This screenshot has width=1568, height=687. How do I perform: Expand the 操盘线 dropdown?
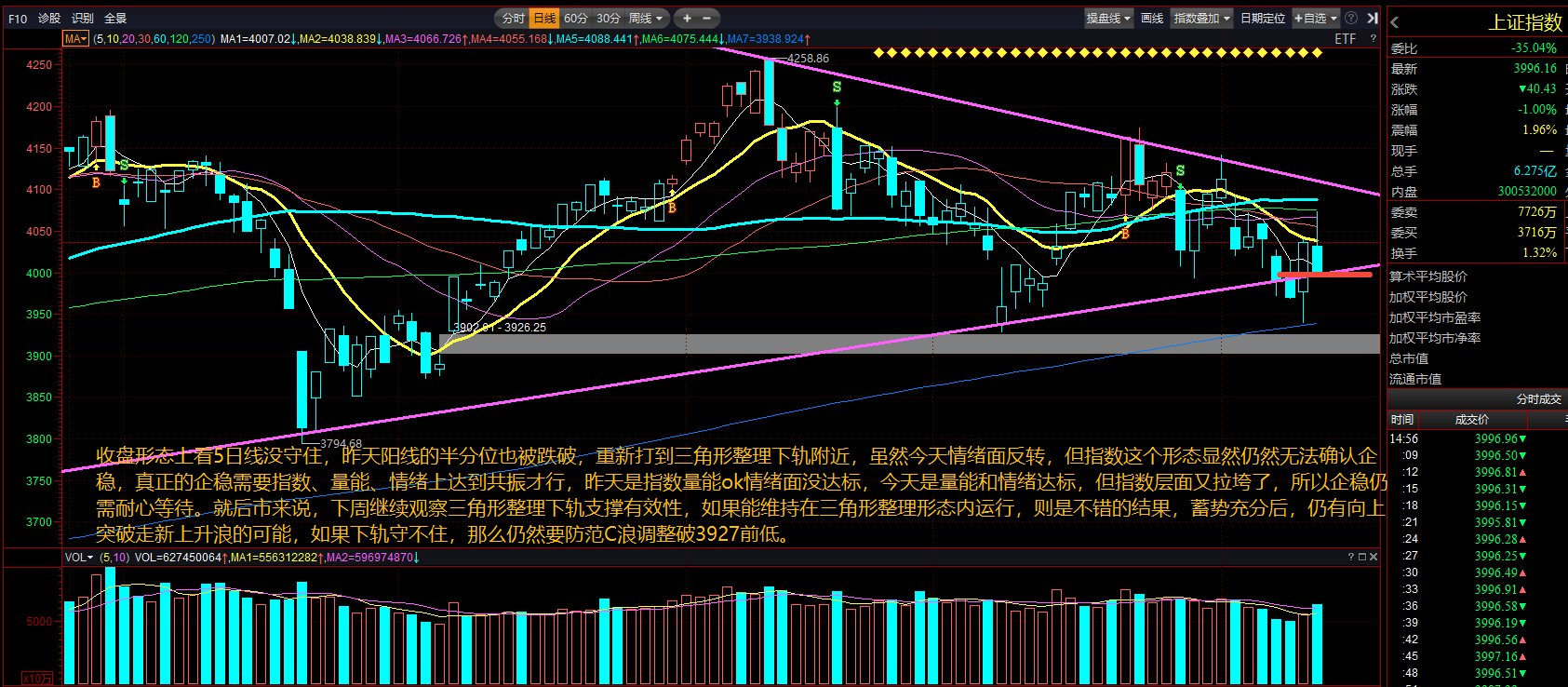coord(1108,18)
